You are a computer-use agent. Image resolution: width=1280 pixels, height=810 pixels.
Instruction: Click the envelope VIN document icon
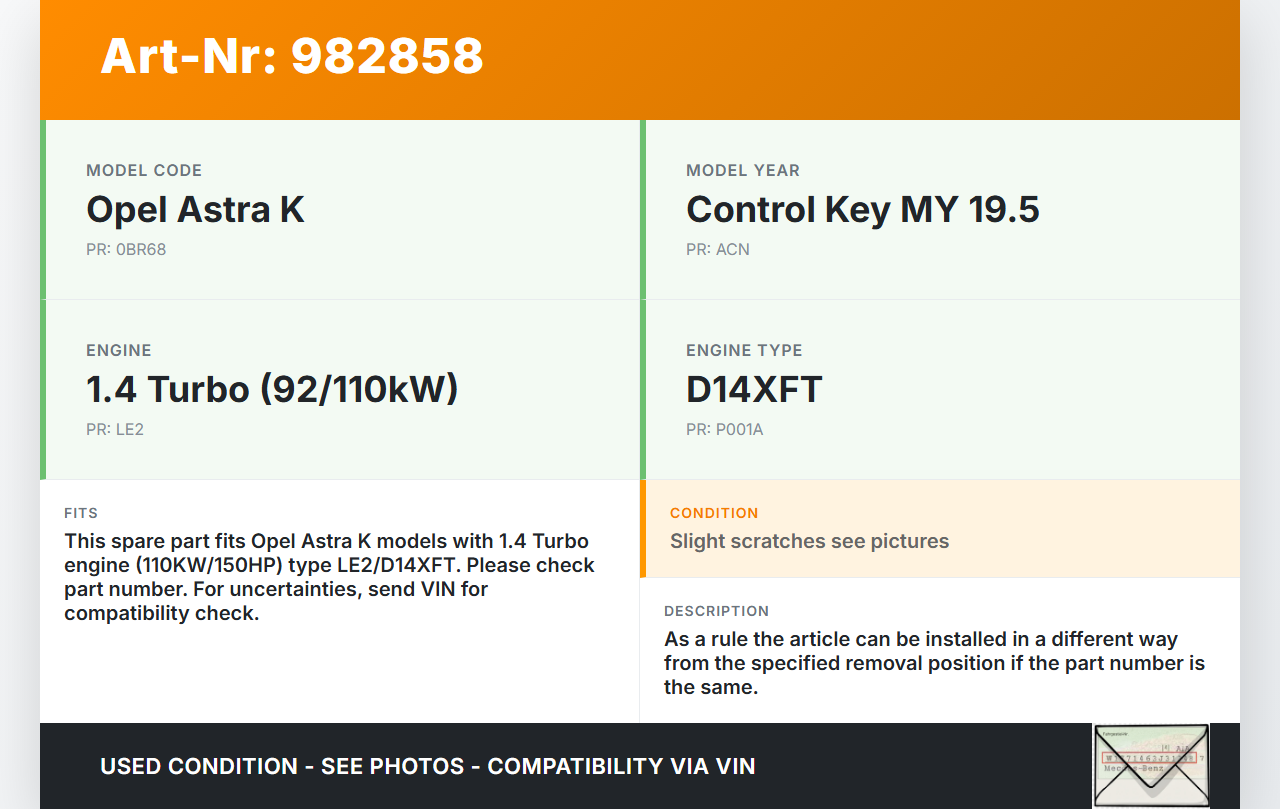click(1151, 765)
